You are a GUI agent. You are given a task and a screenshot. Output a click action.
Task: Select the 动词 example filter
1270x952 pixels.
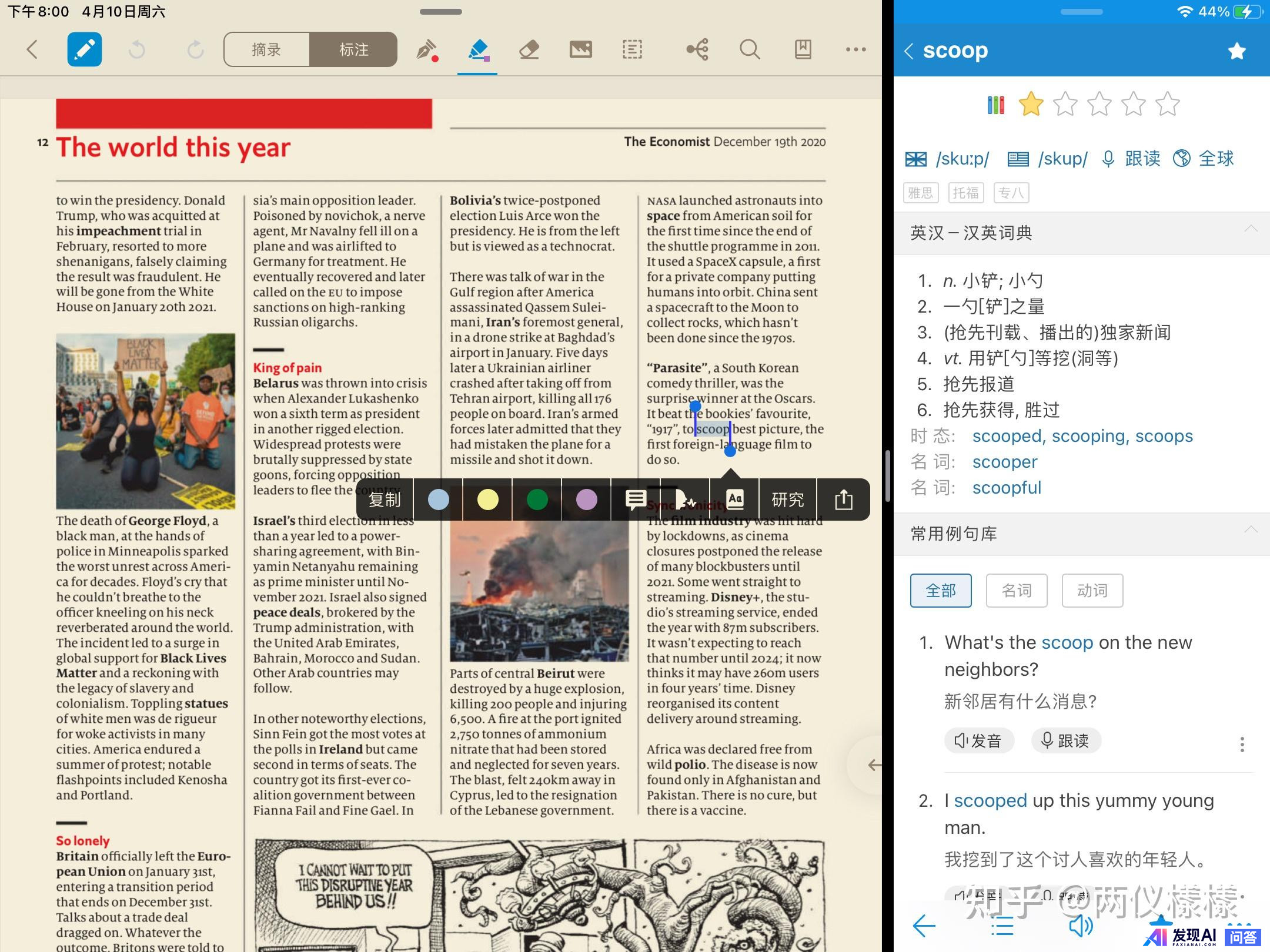click(x=1092, y=591)
